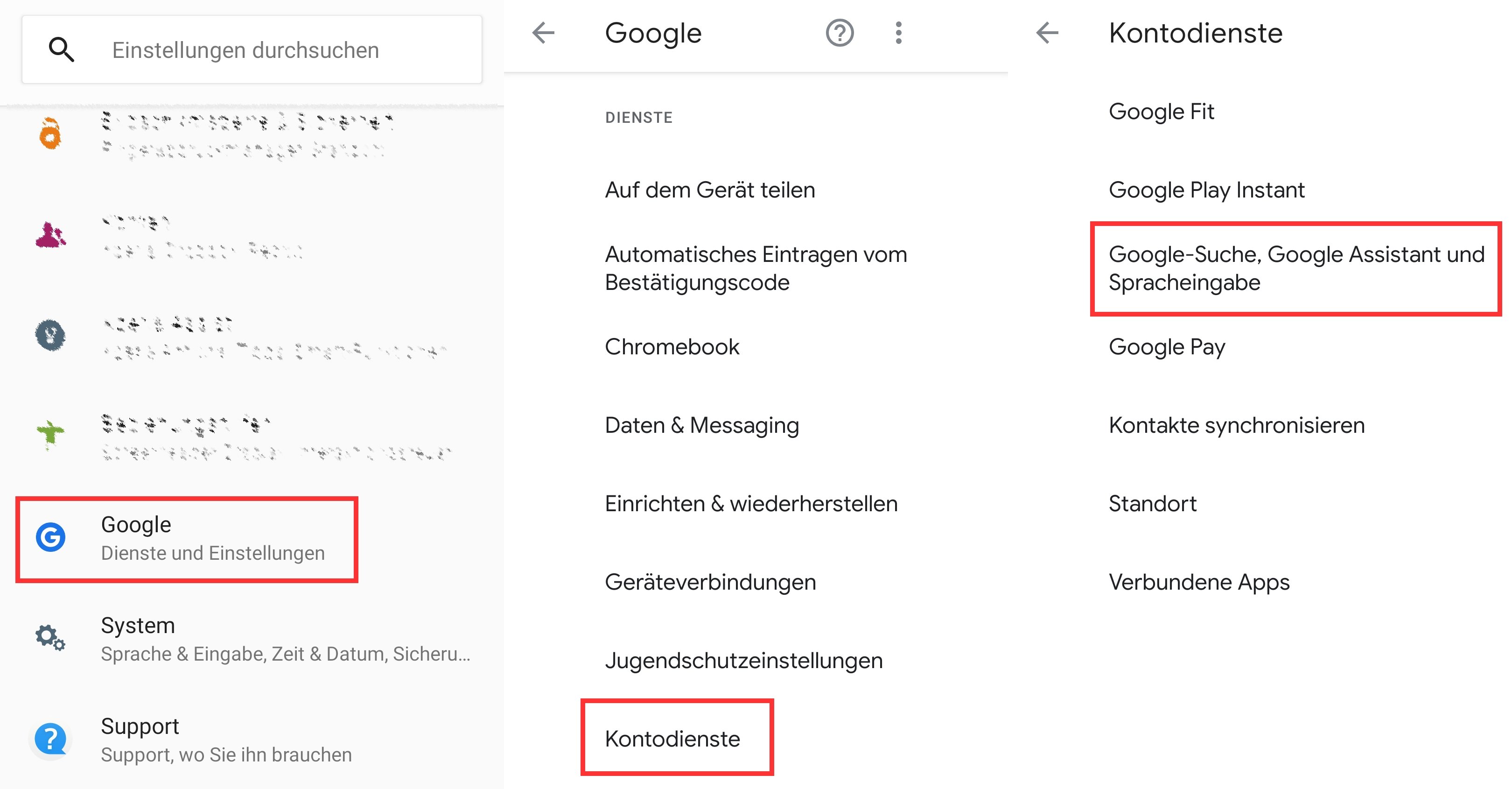Open Jugendschutzeinstellungen

[x=756, y=661]
